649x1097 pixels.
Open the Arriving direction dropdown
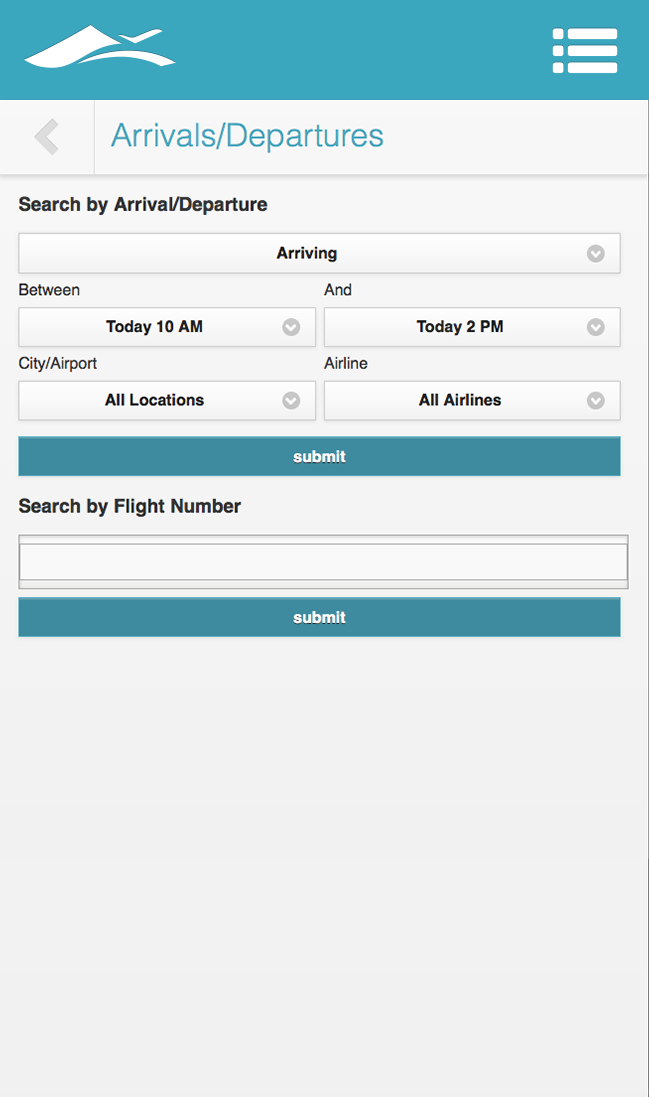[307, 254]
